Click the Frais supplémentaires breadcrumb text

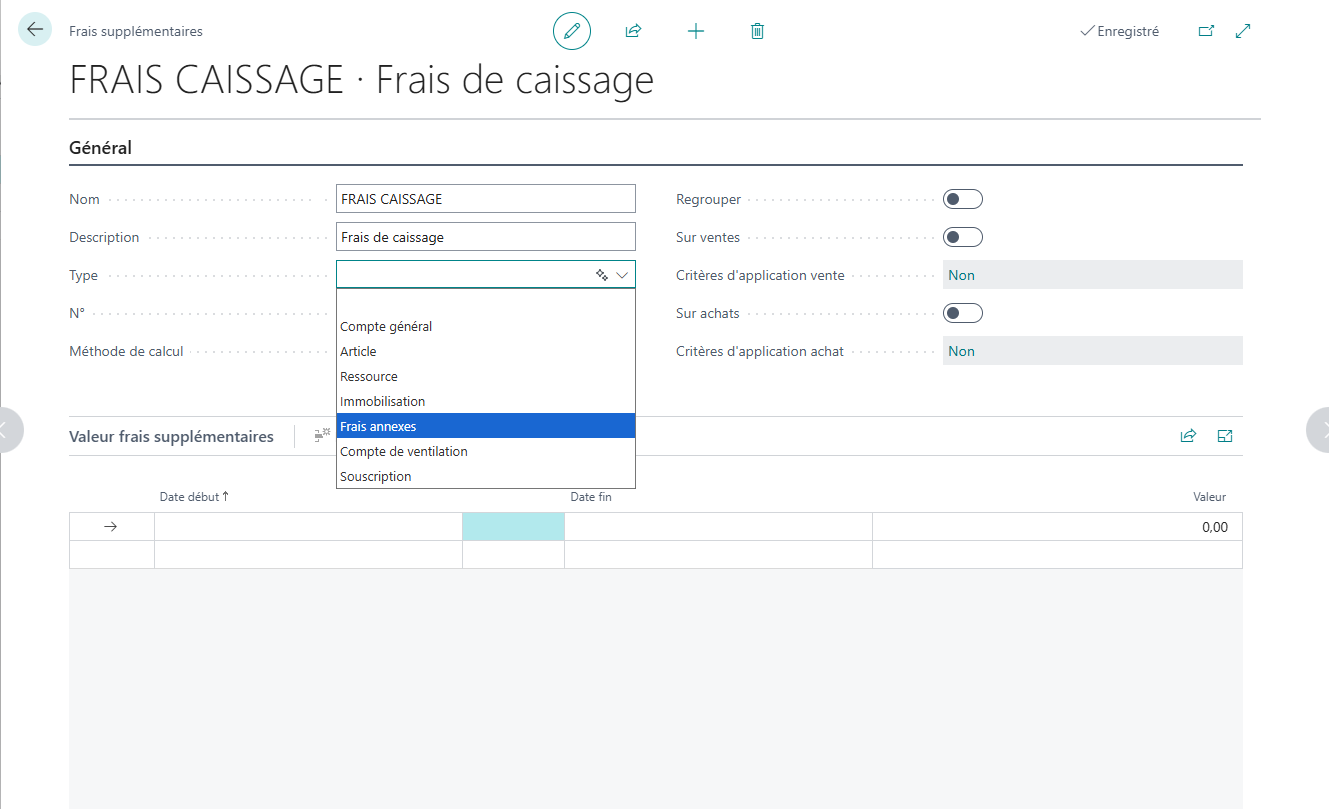pyautogui.click(x=136, y=31)
